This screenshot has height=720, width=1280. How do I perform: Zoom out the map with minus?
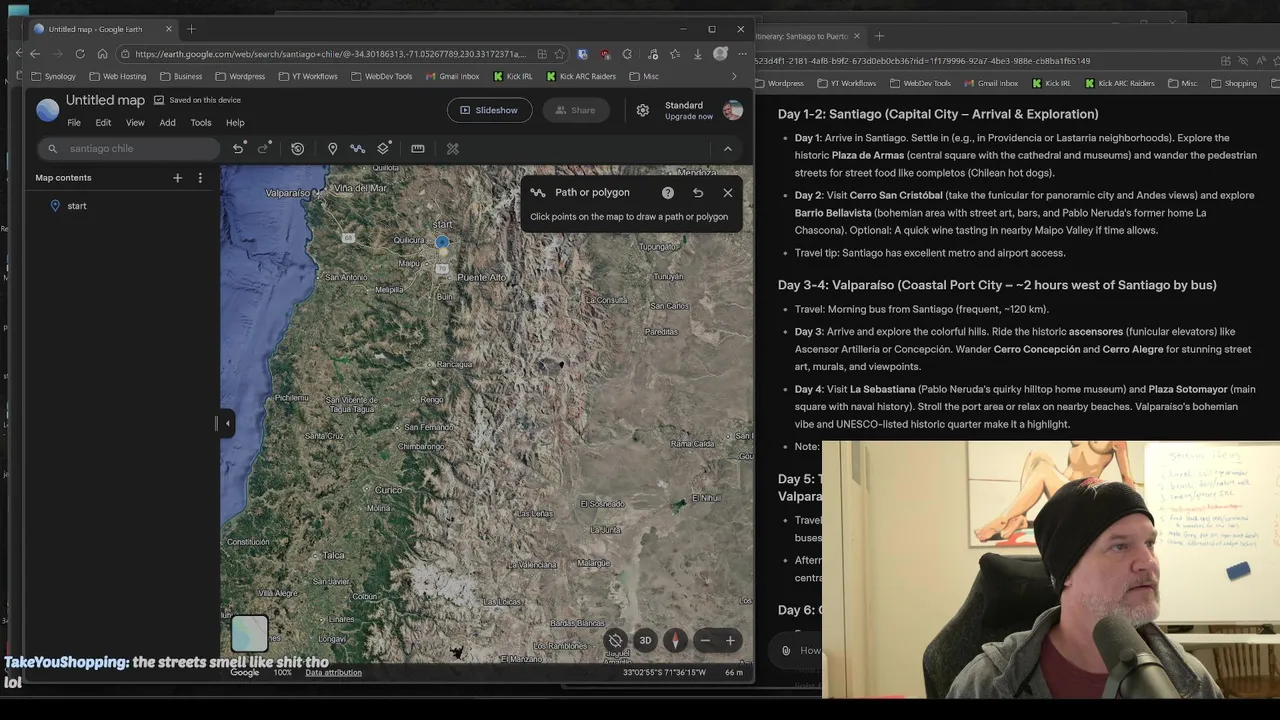(705, 640)
